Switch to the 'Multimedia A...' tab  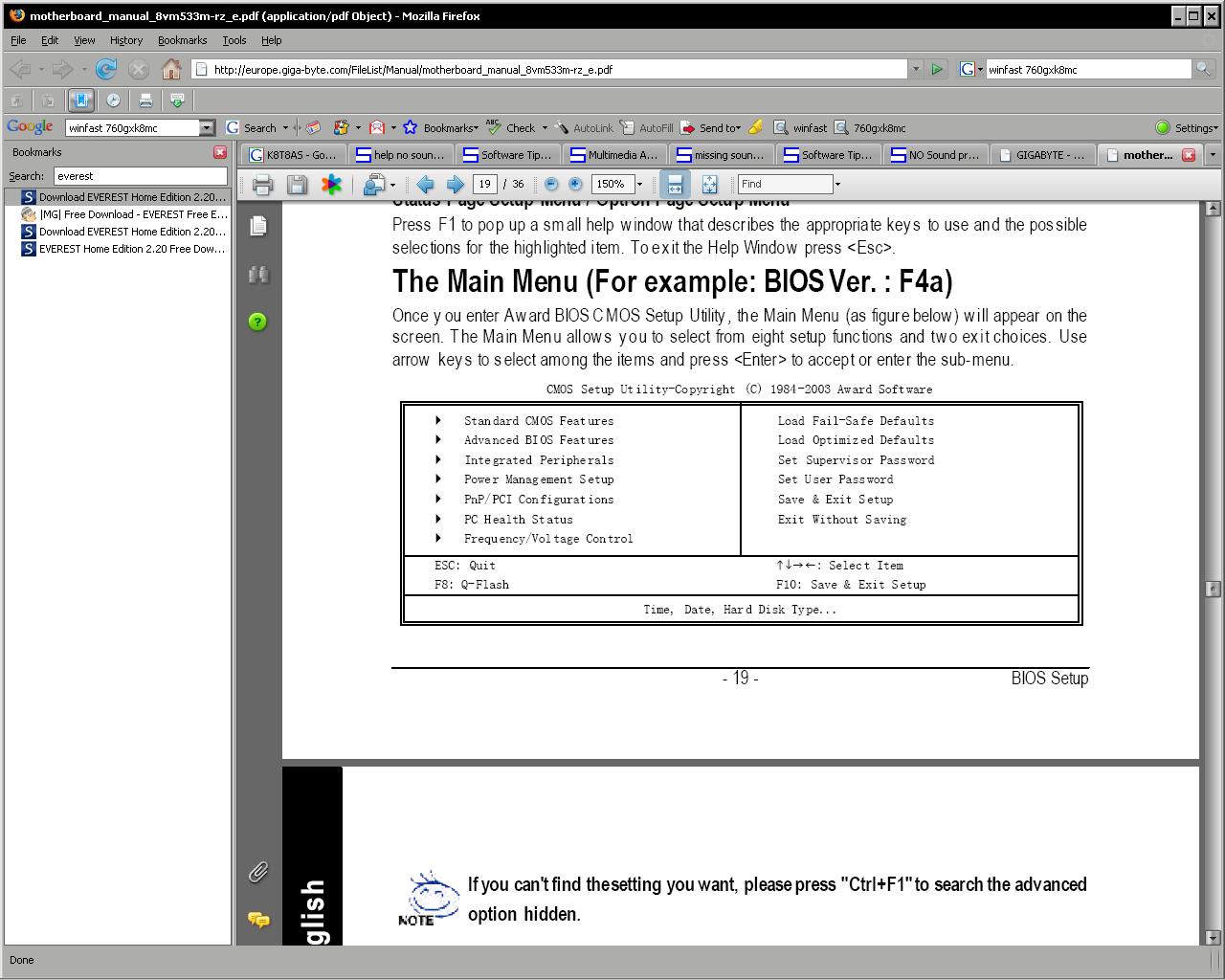(x=614, y=154)
